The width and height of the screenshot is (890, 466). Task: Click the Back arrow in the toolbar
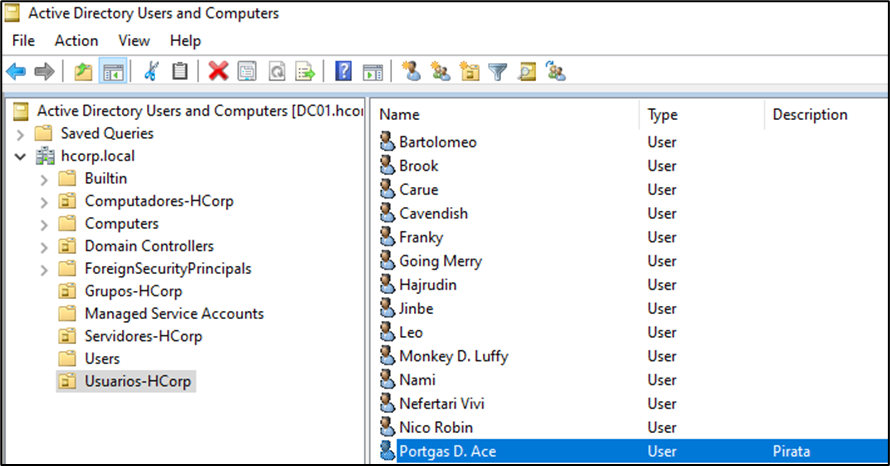pyautogui.click(x=16, y=71)
